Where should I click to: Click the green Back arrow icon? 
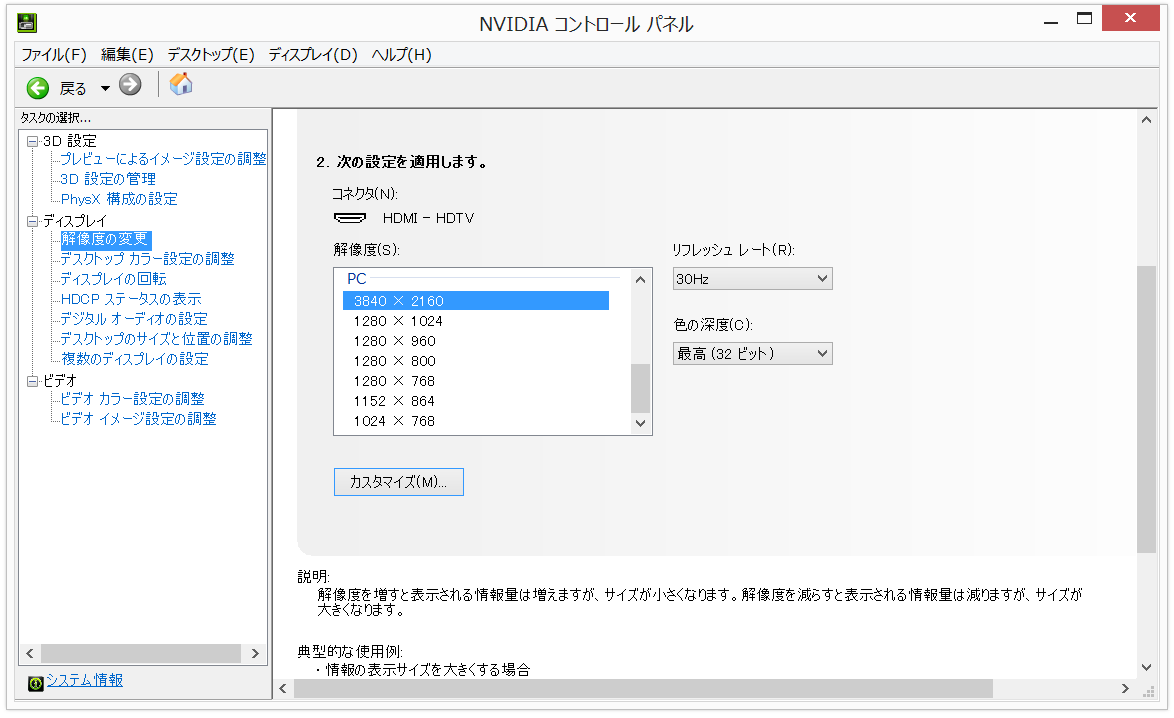pos(37,88)
